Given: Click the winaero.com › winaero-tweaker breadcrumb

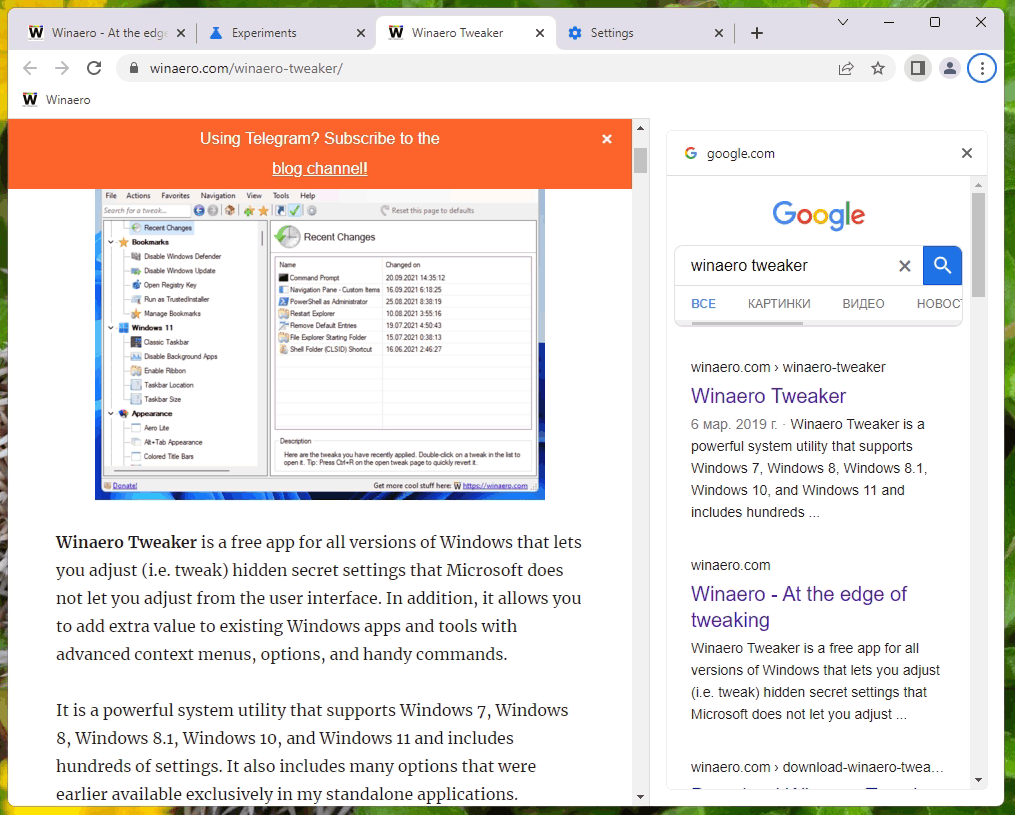Looking at the screenshot, I should 788,367.
